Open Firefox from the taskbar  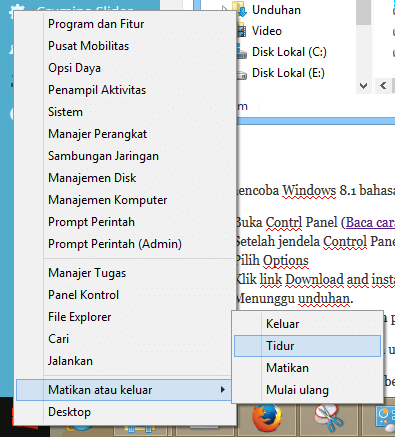266,418
